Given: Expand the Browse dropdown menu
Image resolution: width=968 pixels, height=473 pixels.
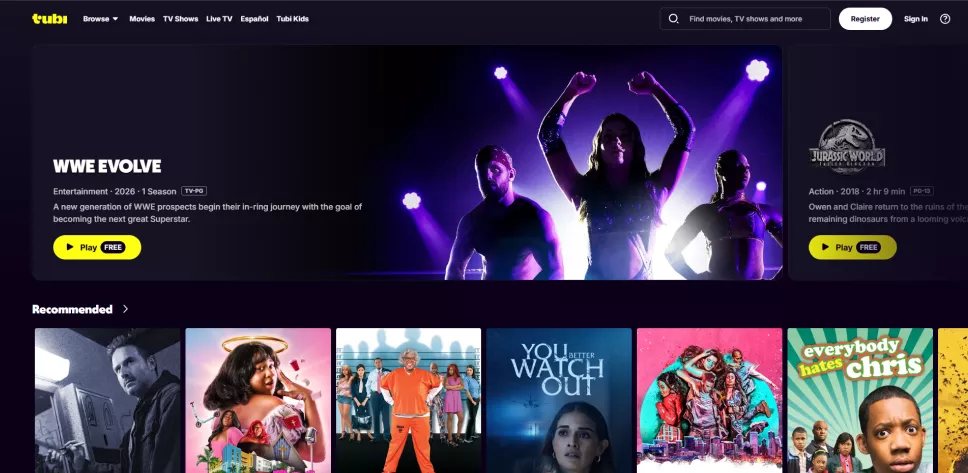Looking at the screenshot, I should [x=100, y=19].
